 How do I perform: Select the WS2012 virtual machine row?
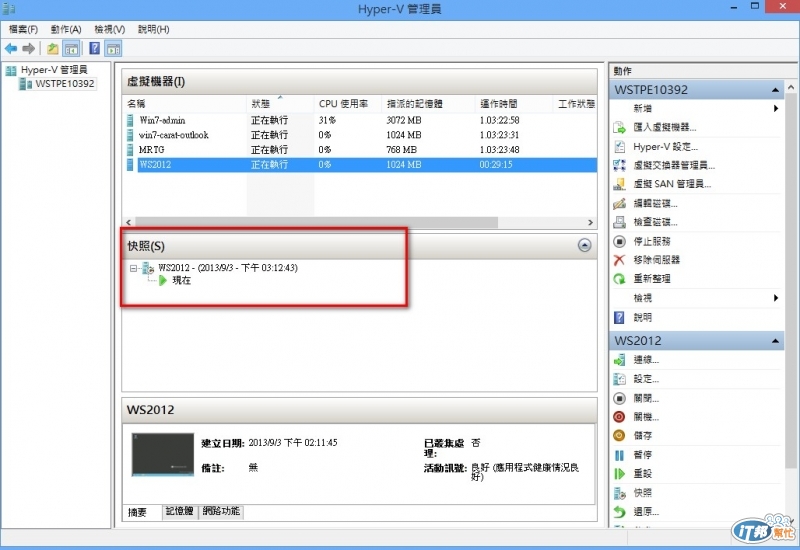click(360, 165)
